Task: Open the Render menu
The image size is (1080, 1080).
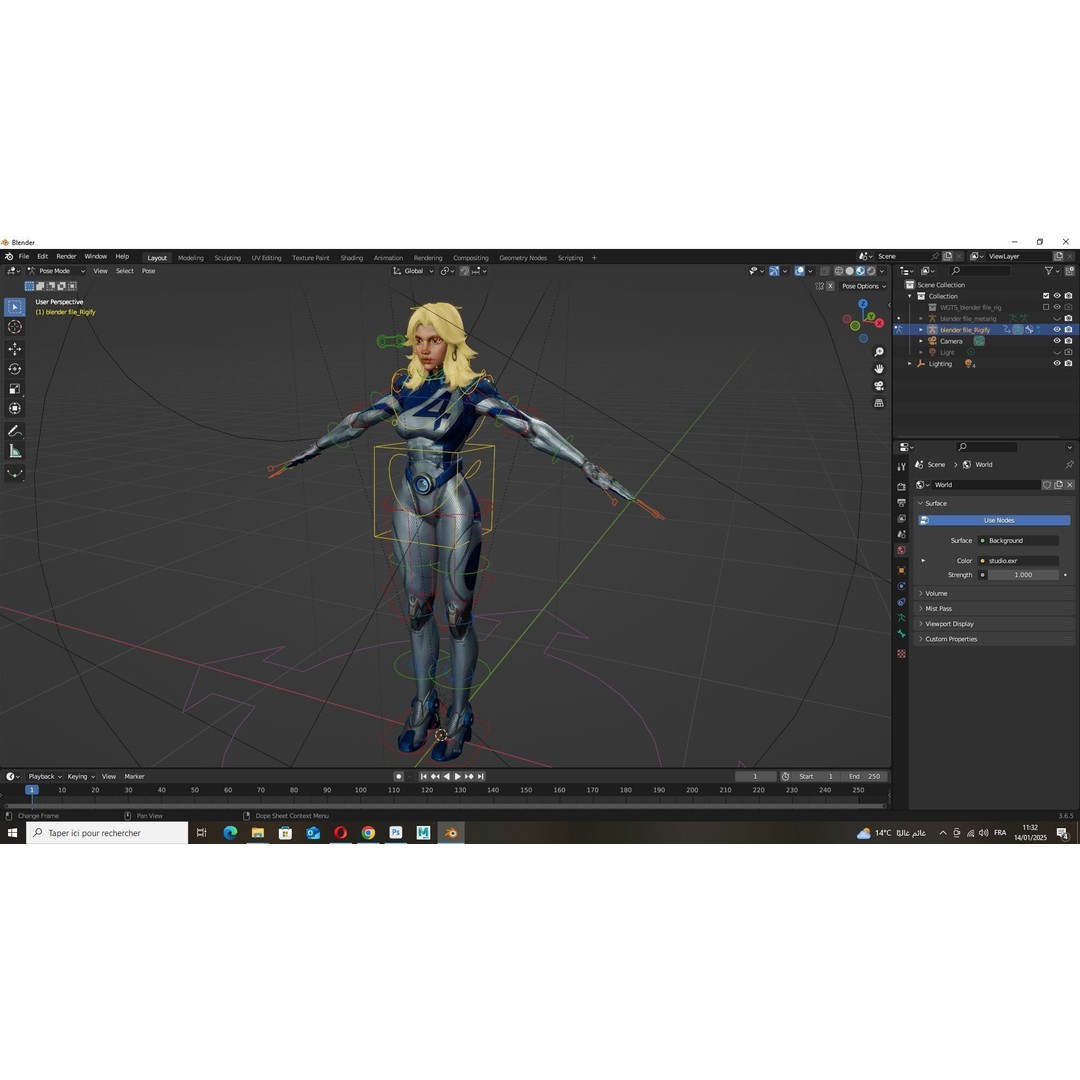Action: point(66,256)
